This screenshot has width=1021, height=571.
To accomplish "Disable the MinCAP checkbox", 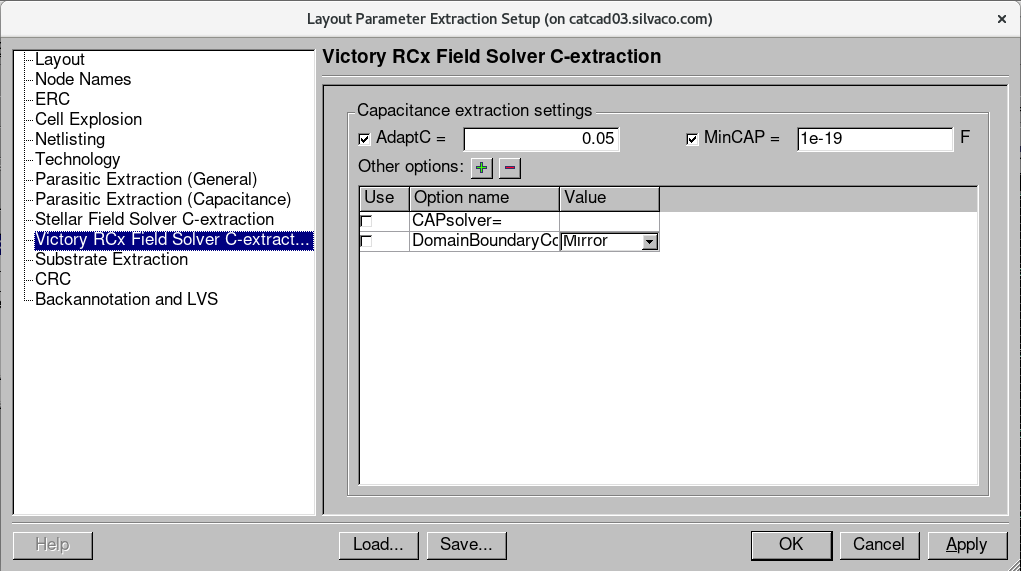I will point(692,139).
